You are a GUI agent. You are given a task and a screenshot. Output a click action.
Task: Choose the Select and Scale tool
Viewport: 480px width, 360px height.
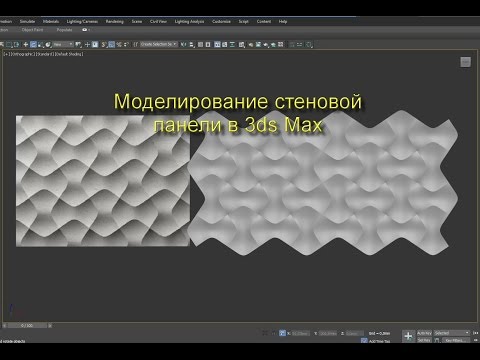40,44
